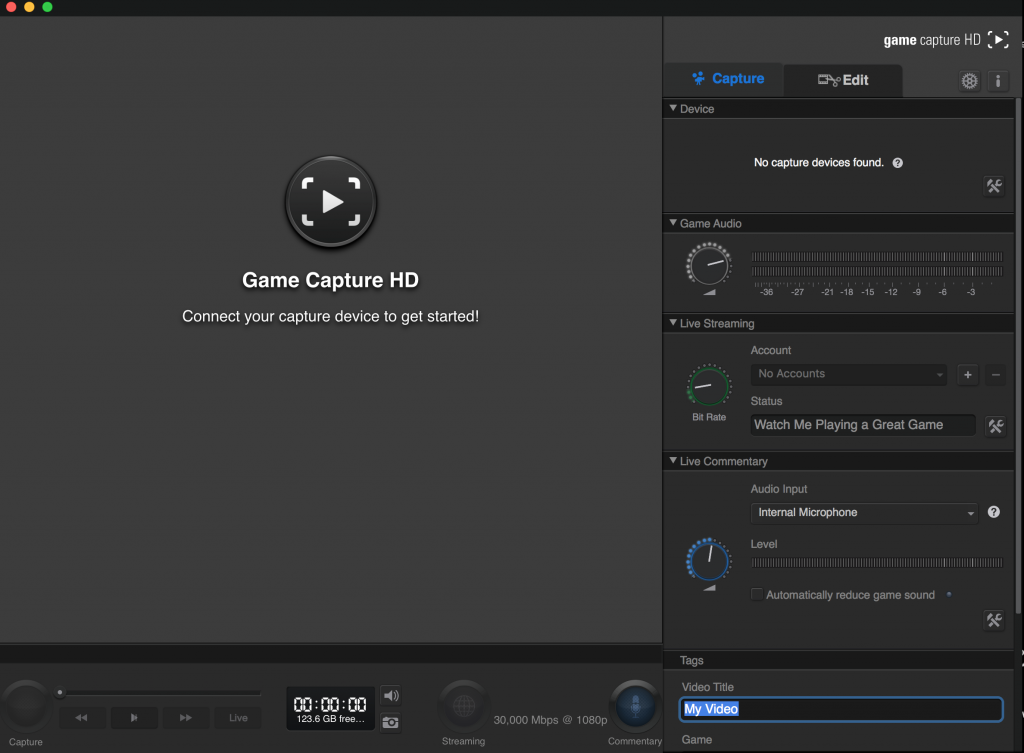Image resolution: width=1024 pixels, height=753 pixels.
Task: Collapse the Game Audio section
Action: (x=673, y=223)
